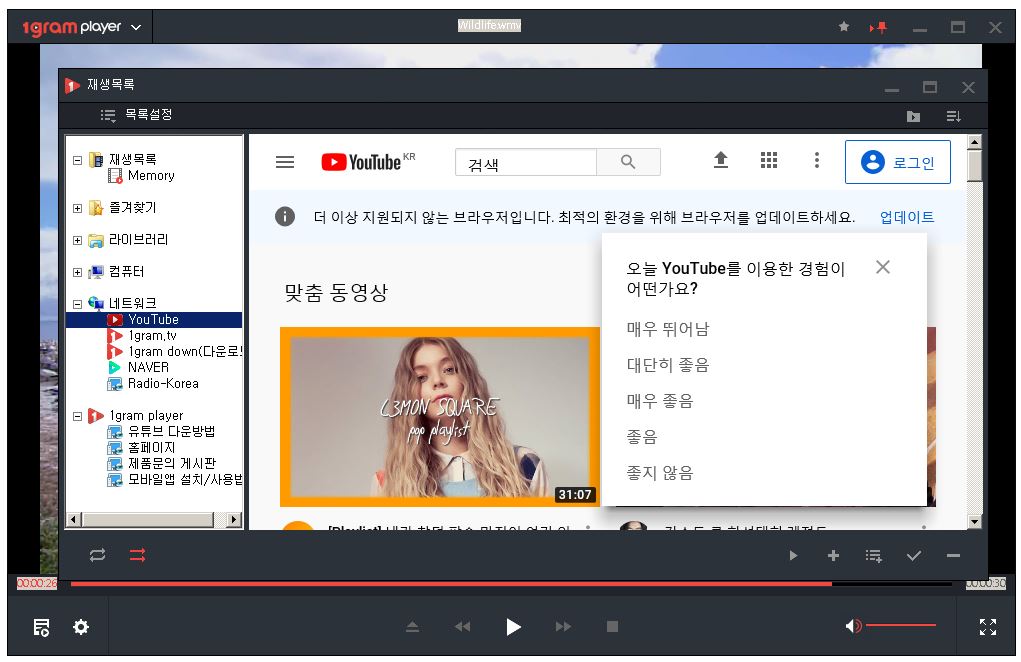This screenshot has height=662, width=1021.
Task: Click the rewind button
Action: pyautogui.click(x=462, y=627)
